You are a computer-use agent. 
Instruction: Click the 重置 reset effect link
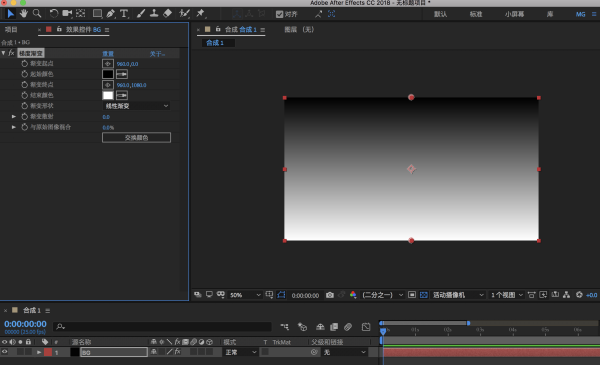pos(108,54)
